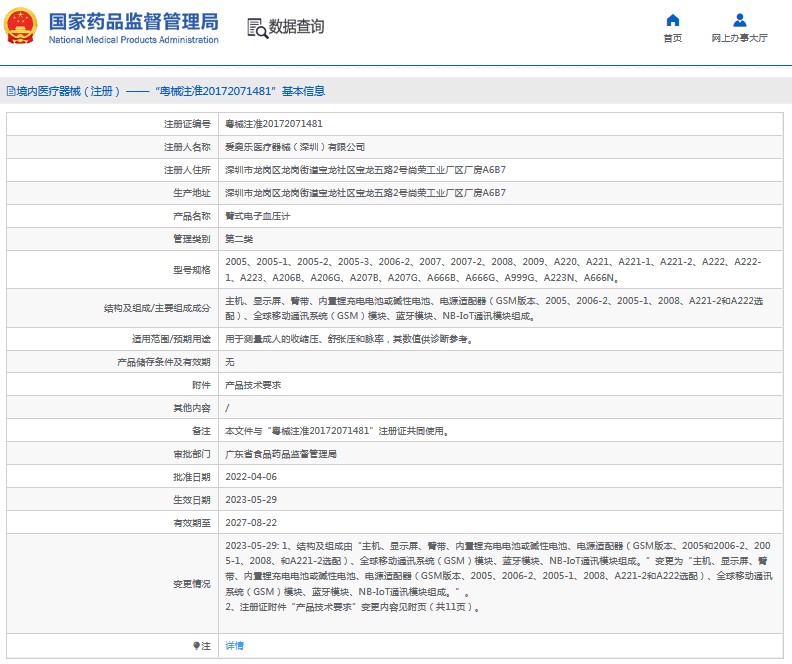Image resolution: width=792 pixels, height=664 pixels.
Task: Select registrant 爱奥乐医疗器械（深圳）有限公司
Action: click(x=295, y=147)
